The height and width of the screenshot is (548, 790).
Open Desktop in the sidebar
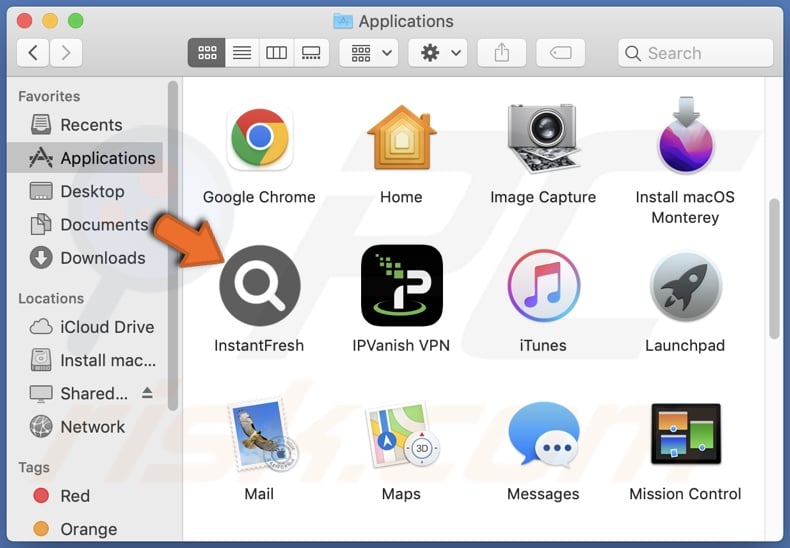(85, 191)
